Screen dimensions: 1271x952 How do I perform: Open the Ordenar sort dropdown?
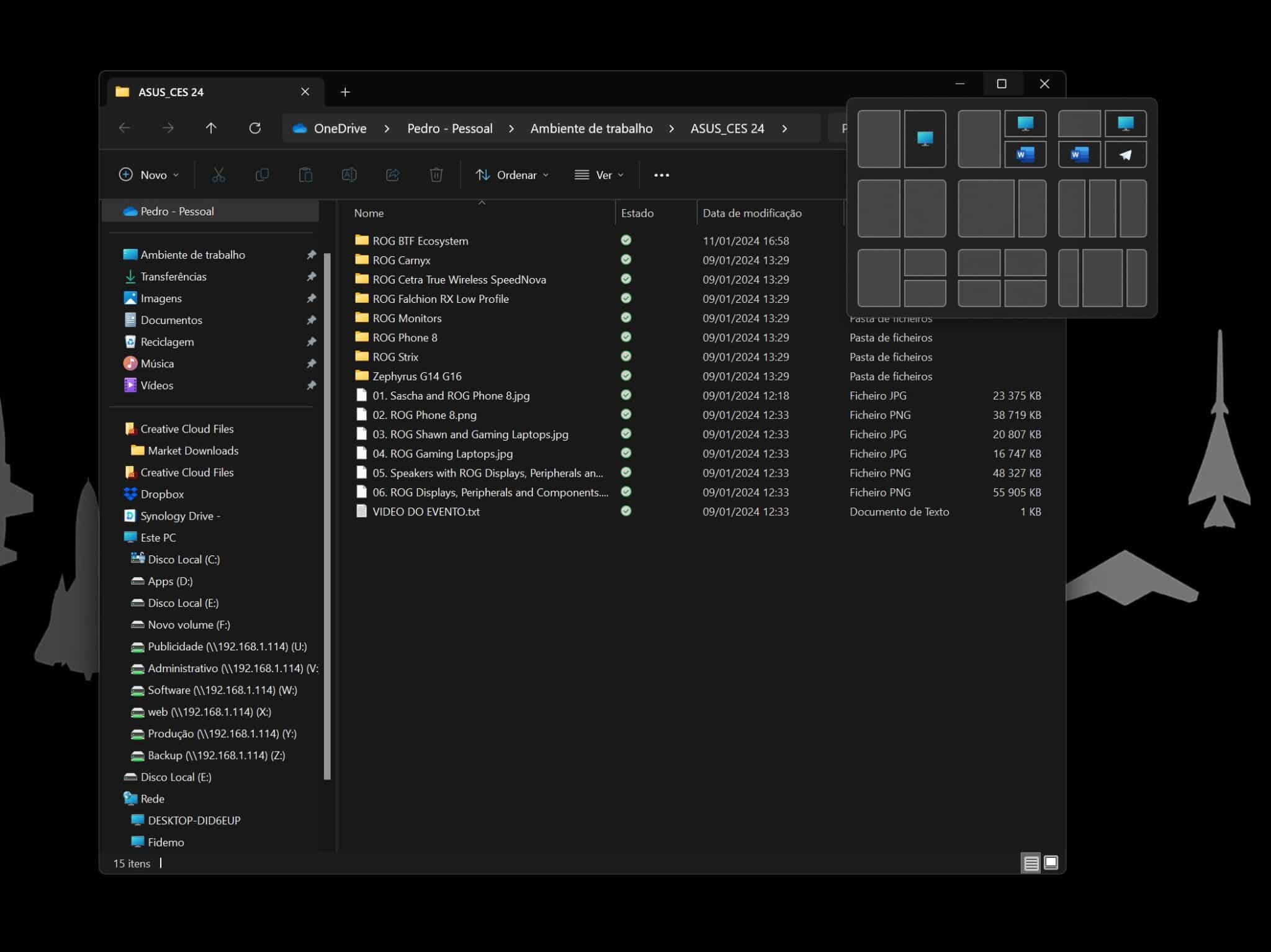tap(512, 175)
